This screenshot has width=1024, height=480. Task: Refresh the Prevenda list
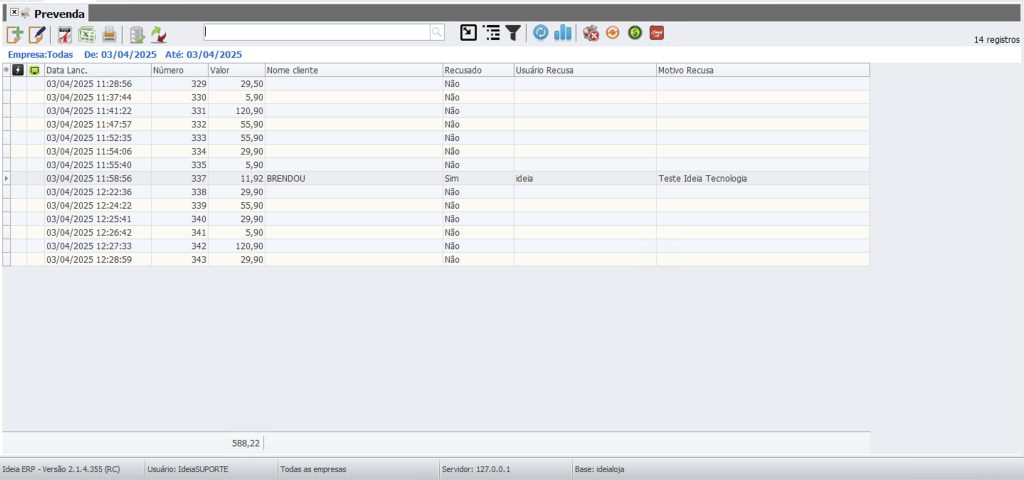pyautogui.click(x=541, y=33)
